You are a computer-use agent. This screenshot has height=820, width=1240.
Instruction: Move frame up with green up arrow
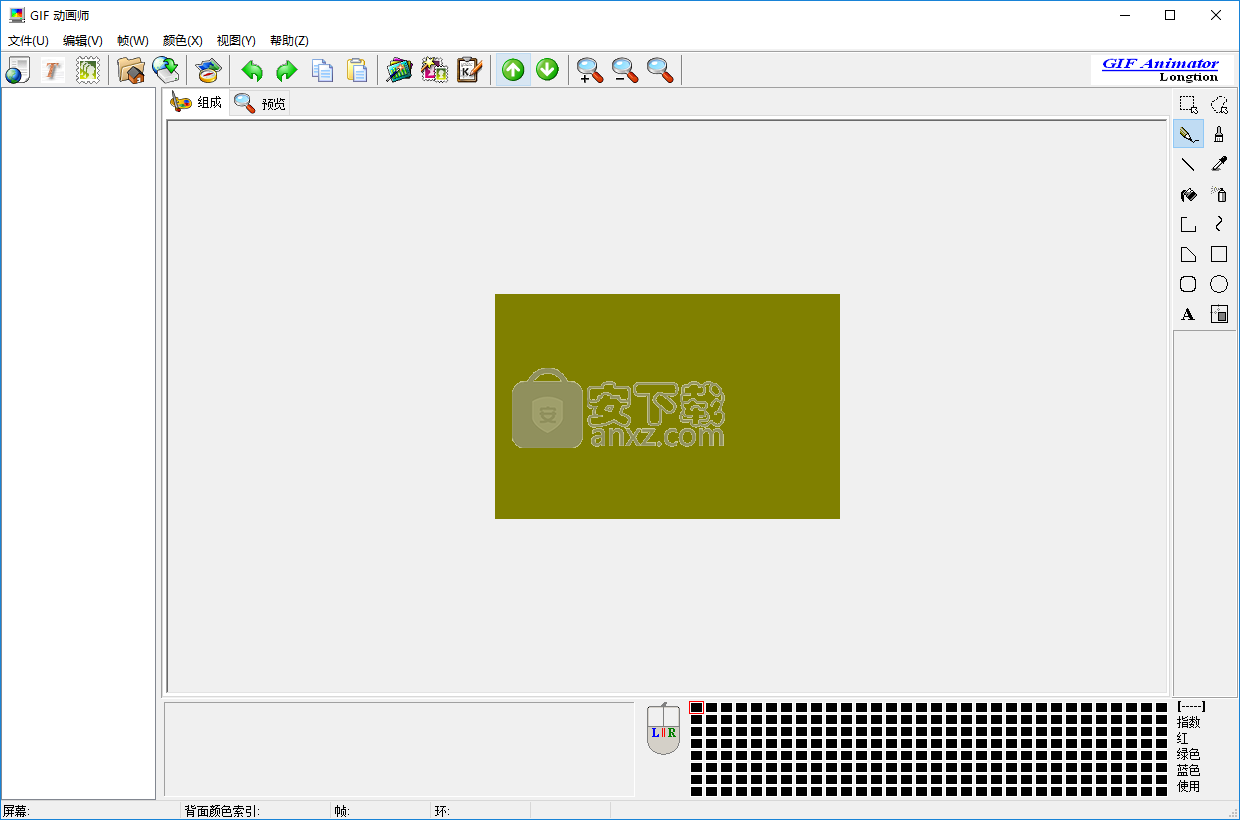click(x=513, y=70)
